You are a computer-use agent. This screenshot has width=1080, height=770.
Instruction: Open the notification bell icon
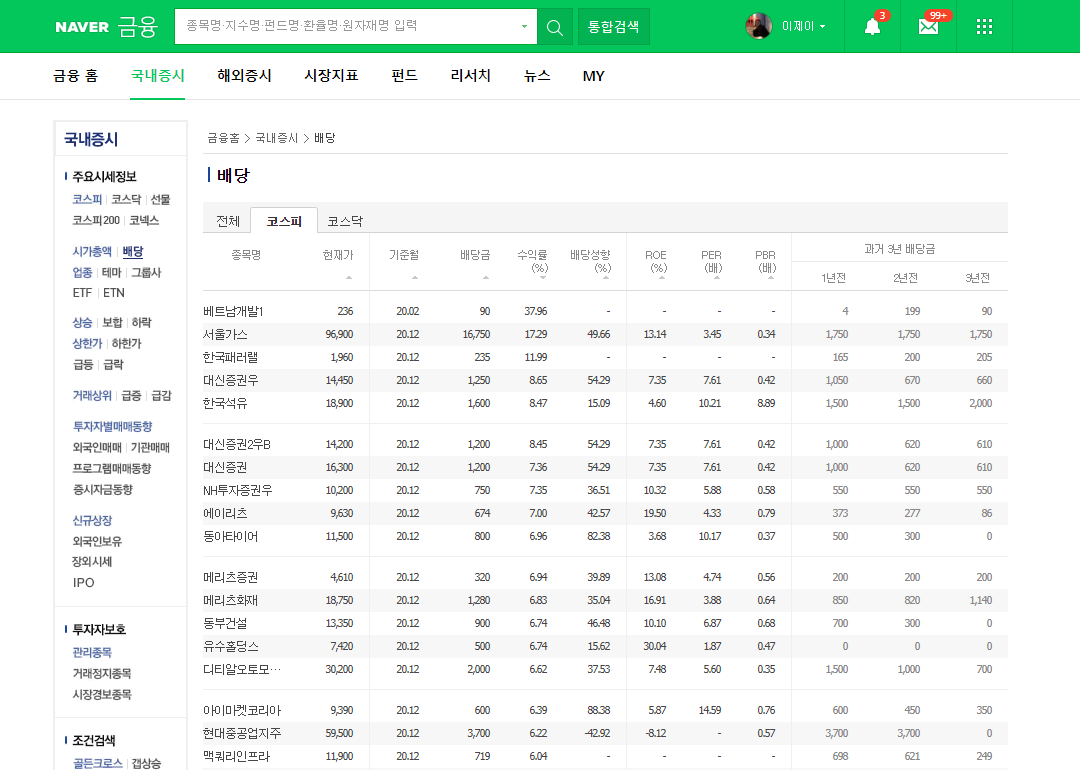point(872,27)
